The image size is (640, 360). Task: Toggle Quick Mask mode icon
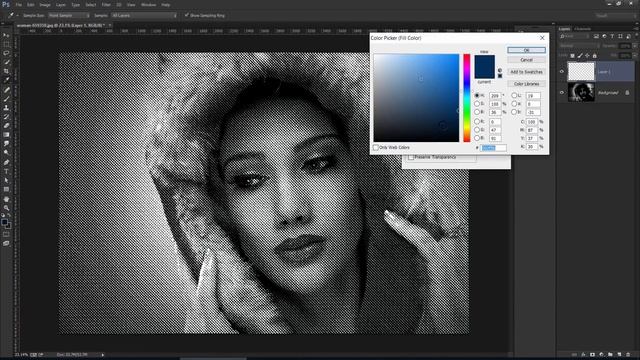[6, 234]
